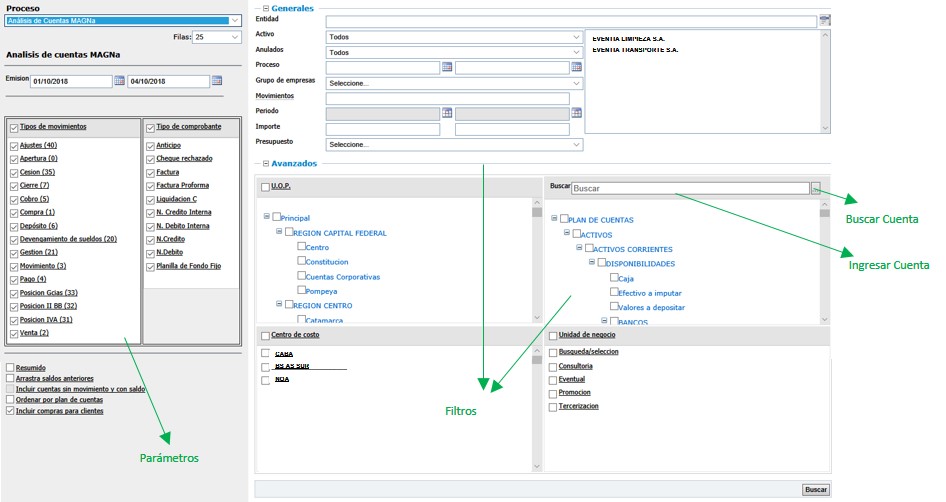
Task: Check the Consultoria unidad de negocio box
Action: 553,366
